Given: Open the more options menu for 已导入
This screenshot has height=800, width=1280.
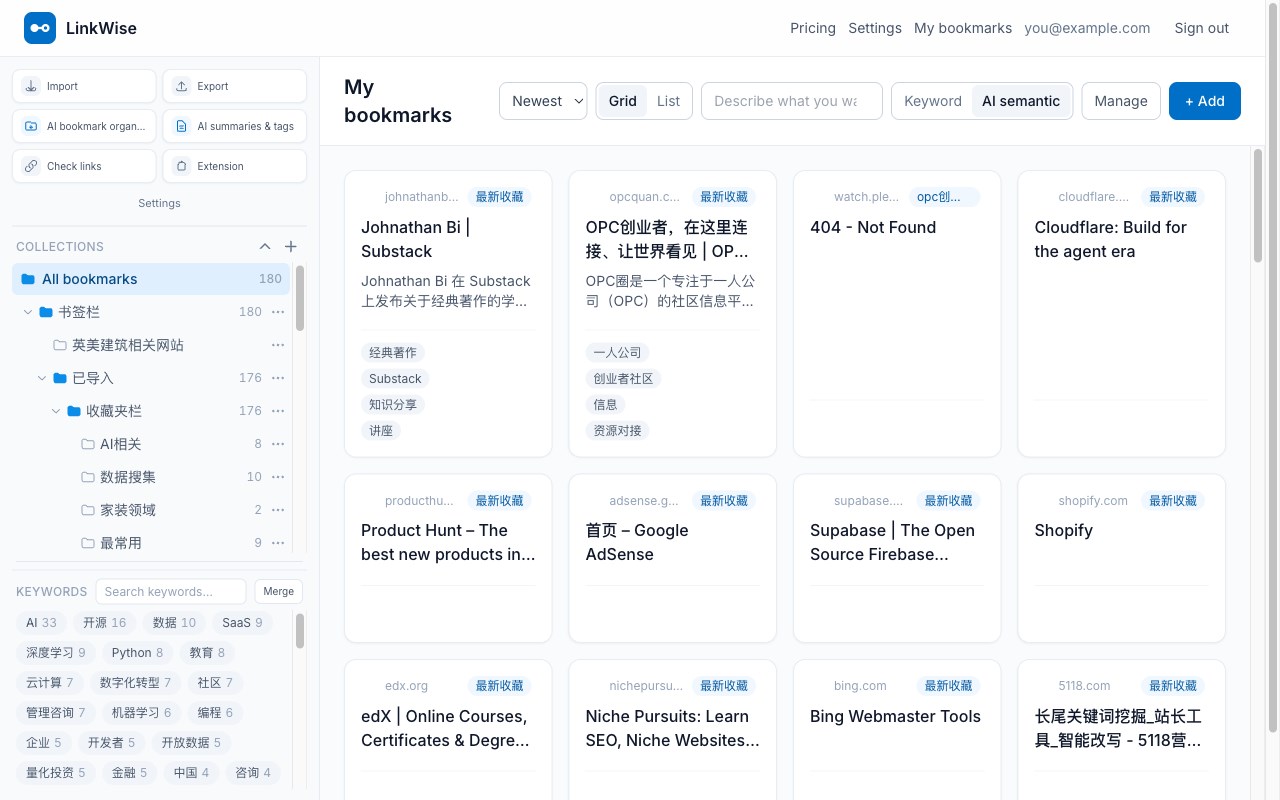Looking at the screenshot, I should pos(278,378).
